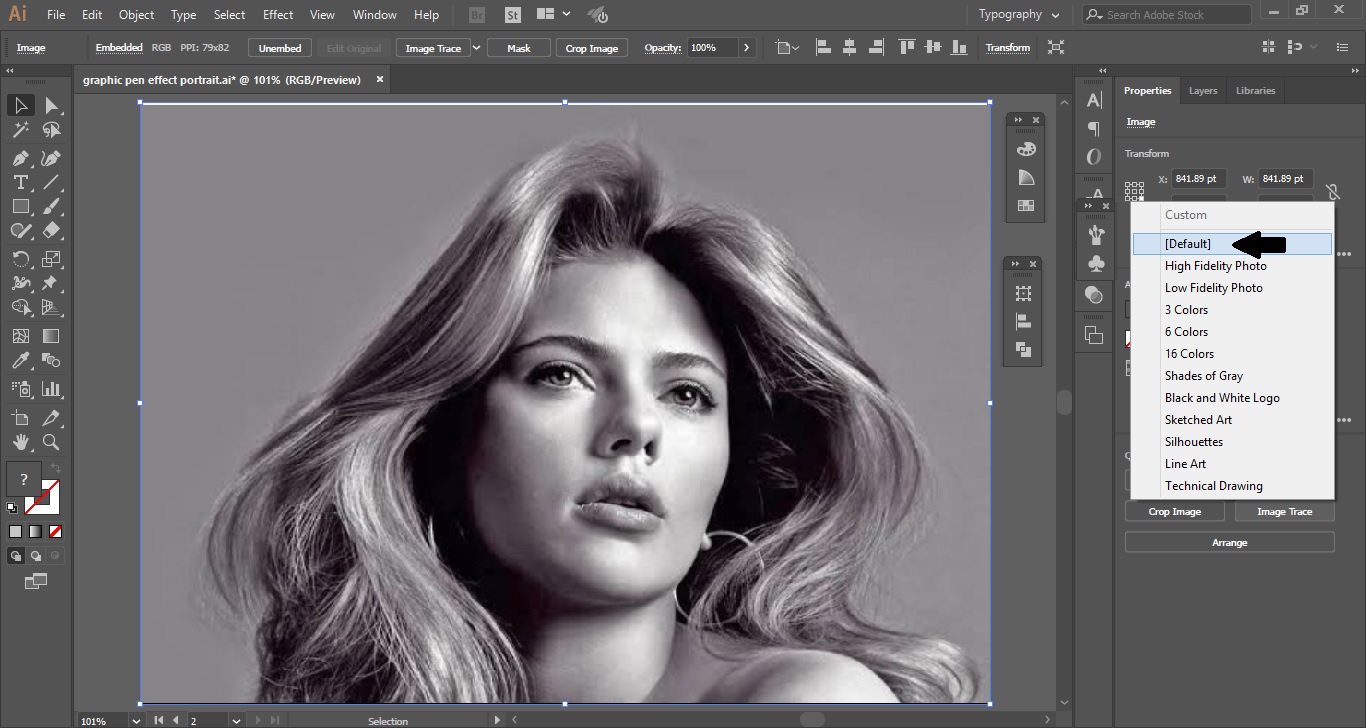1366x728 pixels.
Task: Select the Zoom tool
Action: [x=51, y=442]
